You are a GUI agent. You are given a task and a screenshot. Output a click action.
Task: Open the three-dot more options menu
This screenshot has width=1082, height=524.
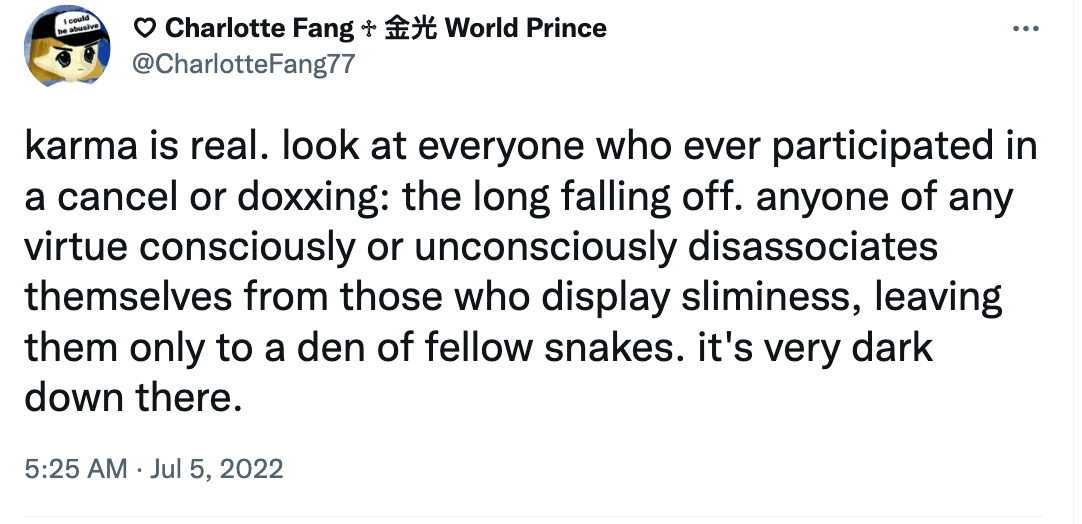click(1025, 29)
